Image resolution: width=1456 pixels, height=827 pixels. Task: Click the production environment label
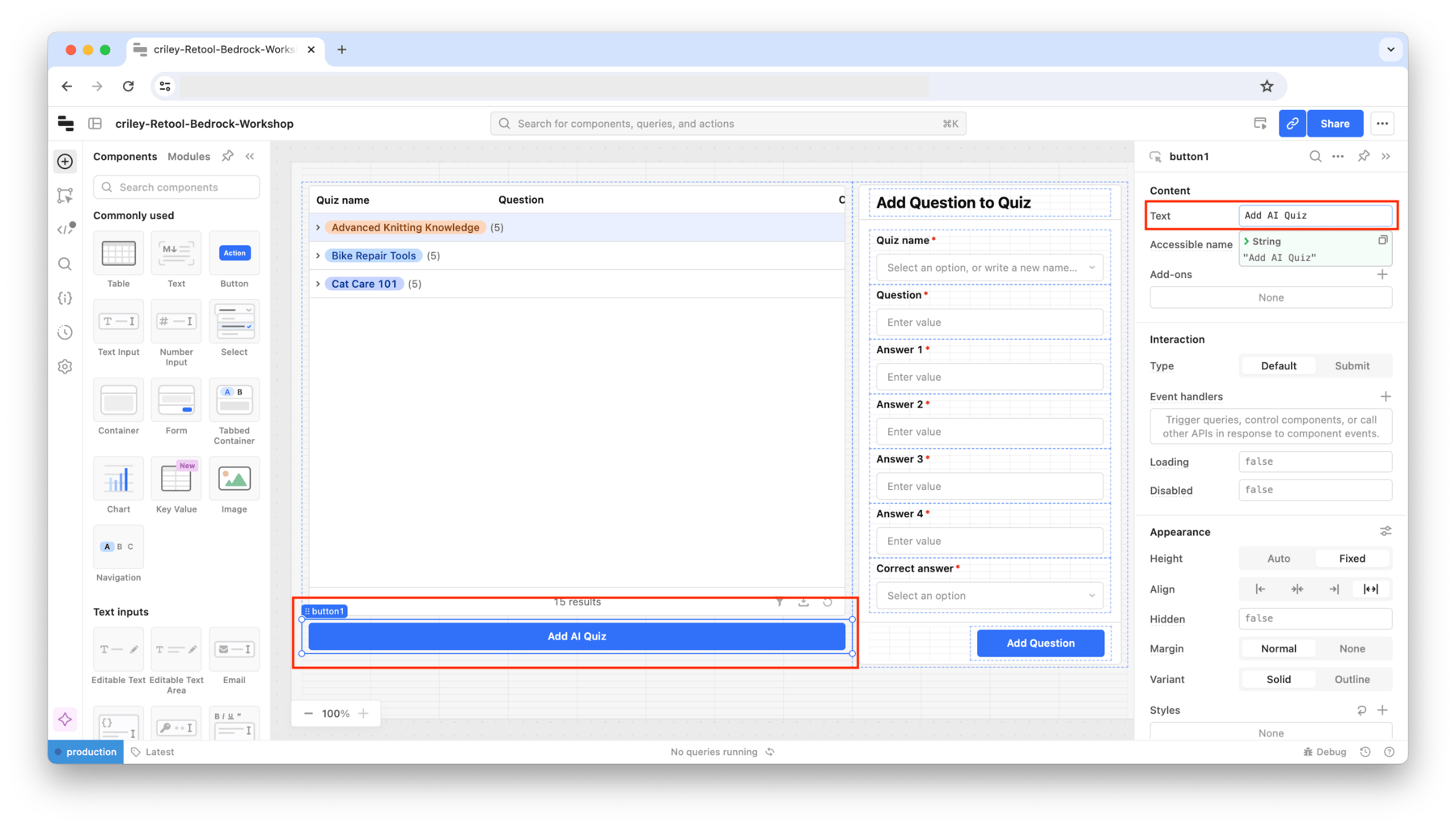point(86,752)
